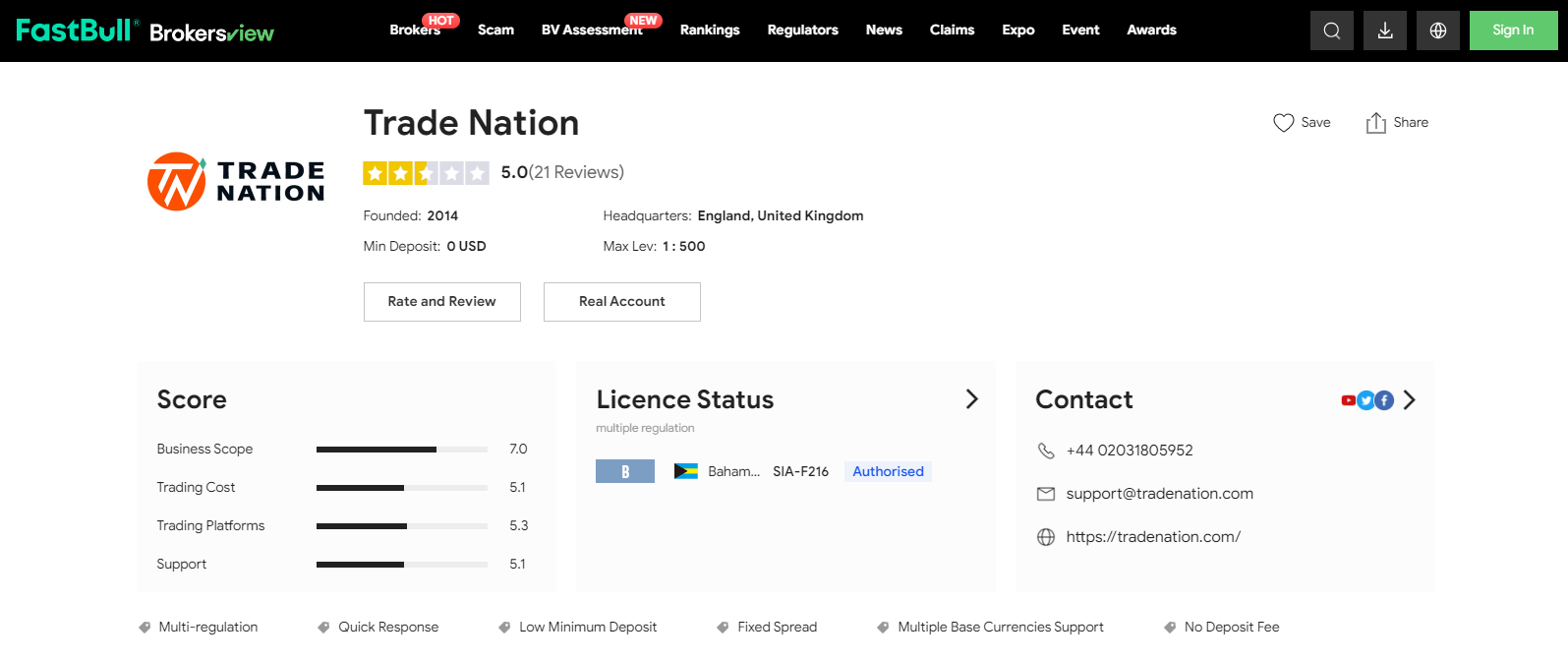Open the globe language selector
This screenshot has width=1568, height=663.
click(1437, 30)
